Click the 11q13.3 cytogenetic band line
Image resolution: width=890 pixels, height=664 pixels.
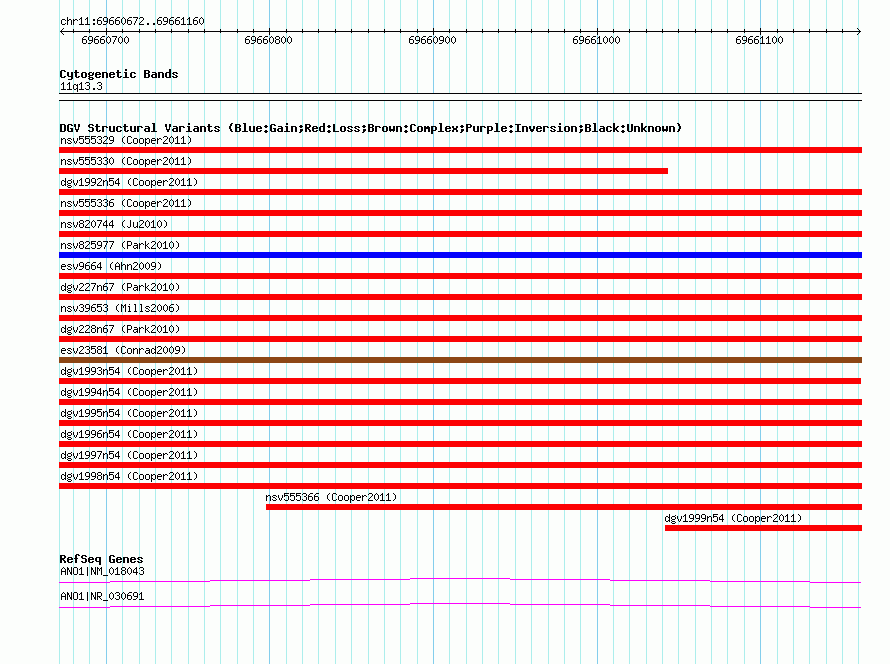[460, 97]
